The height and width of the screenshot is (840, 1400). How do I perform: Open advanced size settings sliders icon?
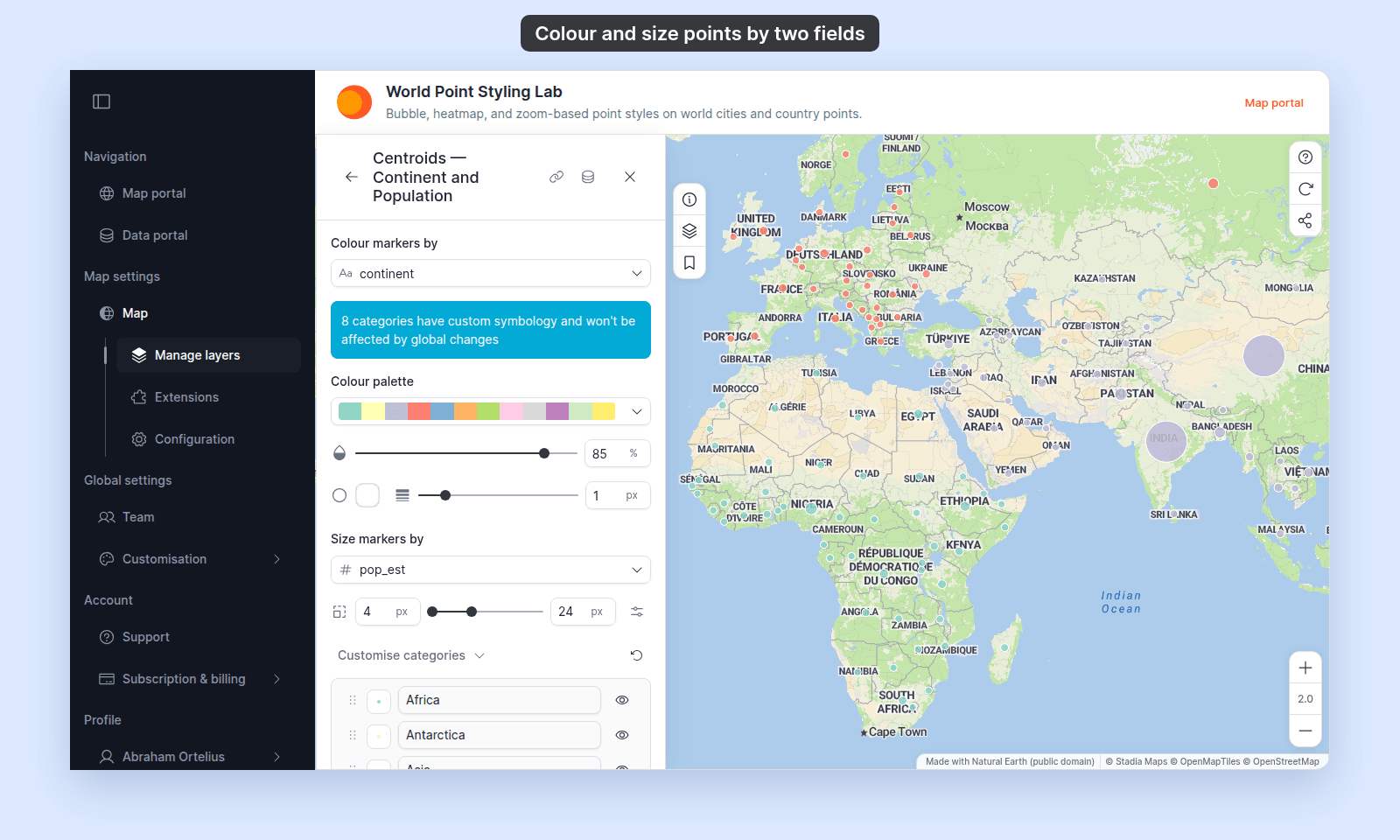click(637, 612)
